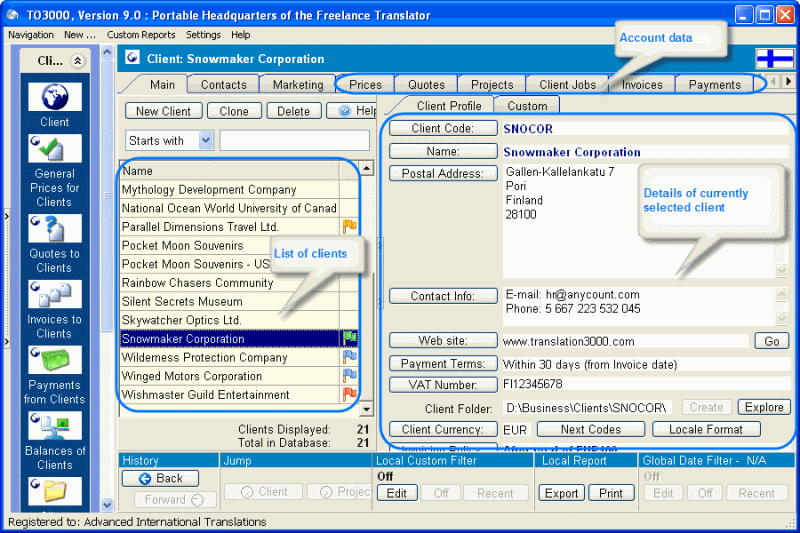Screen dimensions: 800x533
Task: Switch to the Marketing tab
Action: 298,85
